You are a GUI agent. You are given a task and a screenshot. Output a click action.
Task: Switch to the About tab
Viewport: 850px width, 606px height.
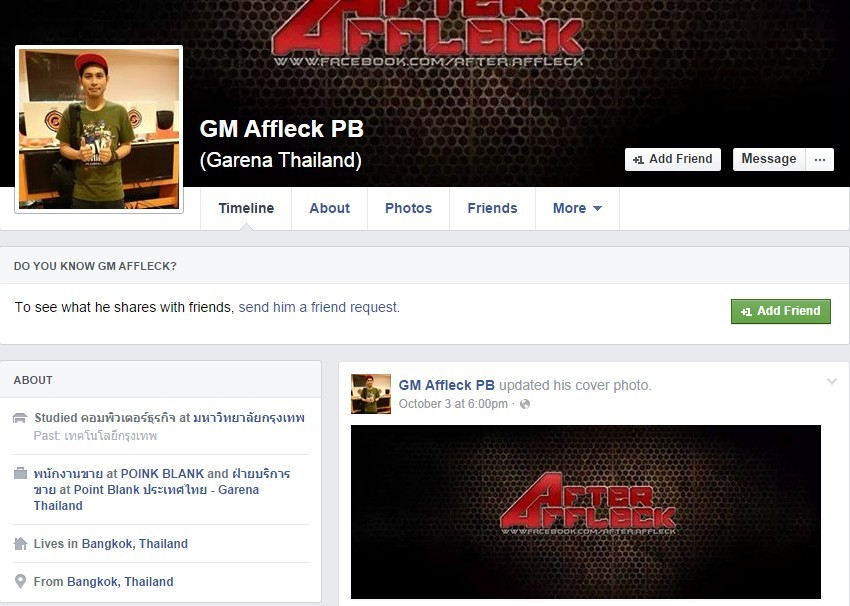(330, 208)
